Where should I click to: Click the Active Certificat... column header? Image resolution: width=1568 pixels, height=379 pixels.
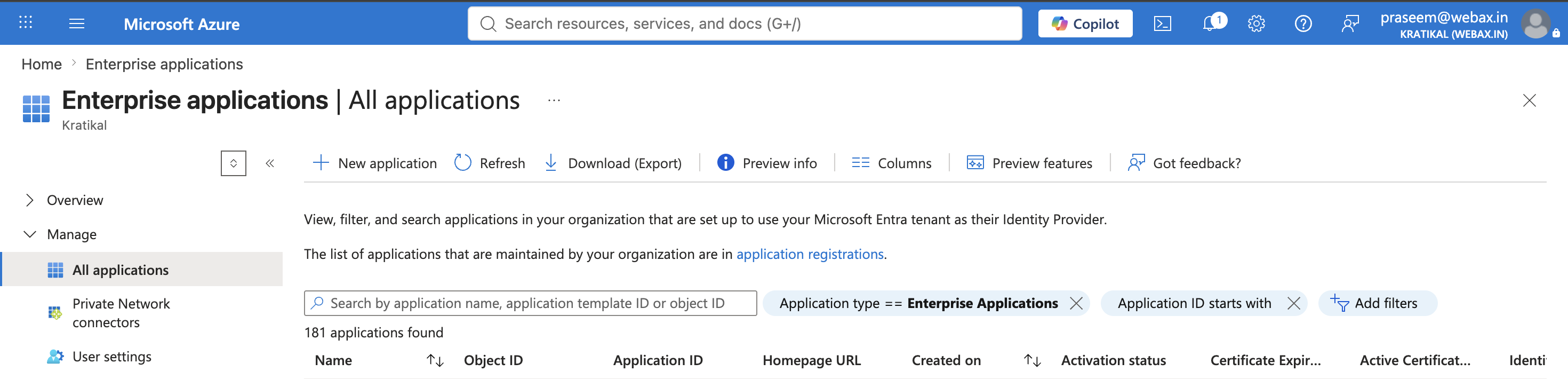pyautogui.click(x=1414, y=360)
